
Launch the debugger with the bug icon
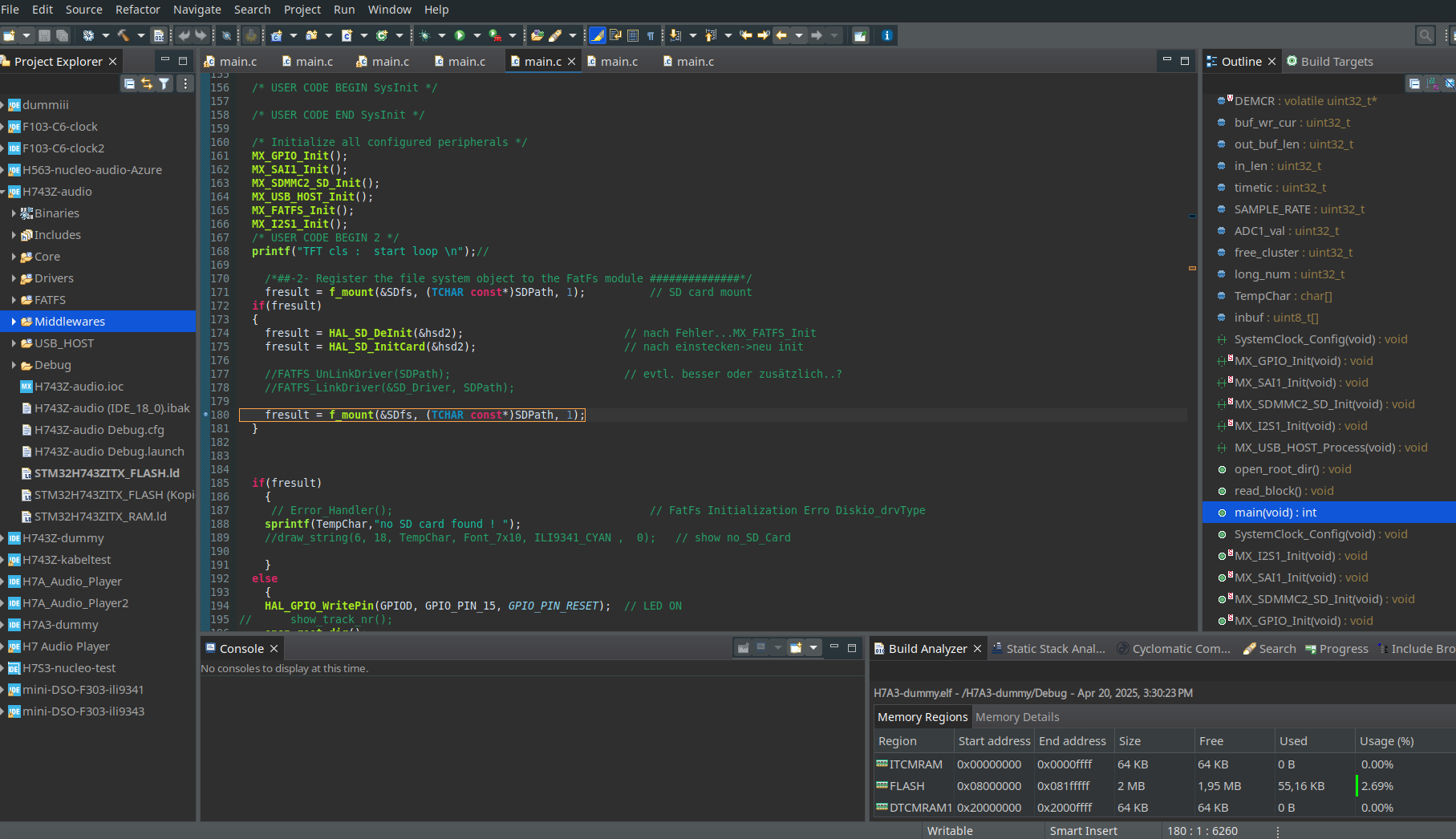[424, 35]
